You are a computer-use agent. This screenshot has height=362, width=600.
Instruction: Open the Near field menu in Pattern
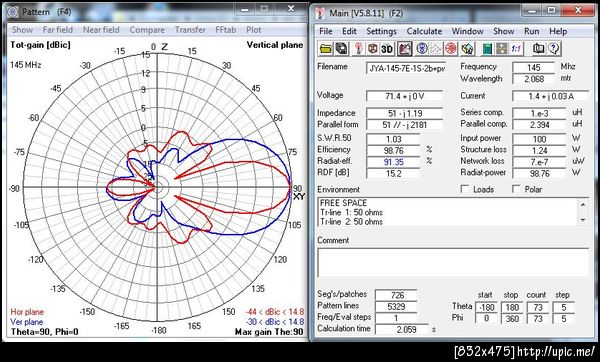101,30
